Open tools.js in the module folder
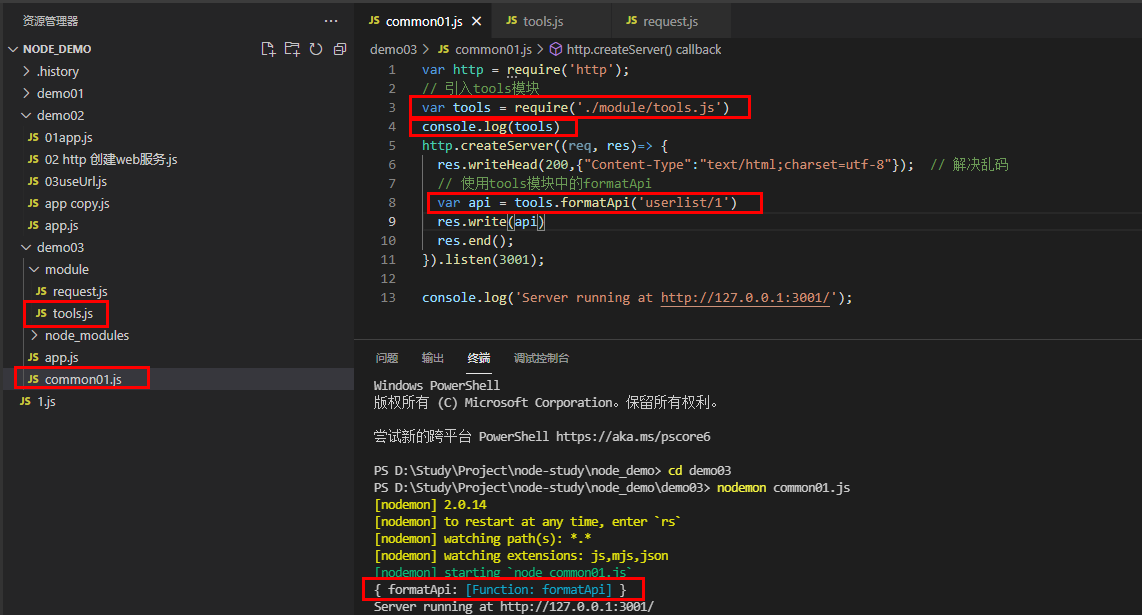 72,313
